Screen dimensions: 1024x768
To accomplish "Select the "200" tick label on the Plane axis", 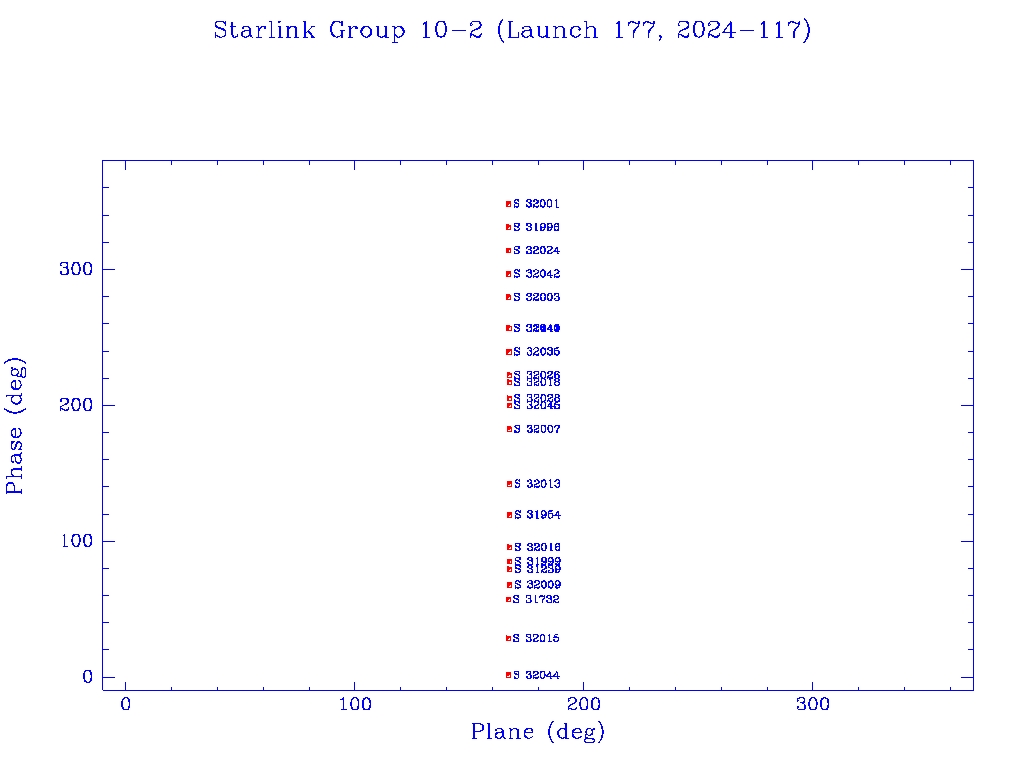I will pyautogui.click(x=583, y=704).
